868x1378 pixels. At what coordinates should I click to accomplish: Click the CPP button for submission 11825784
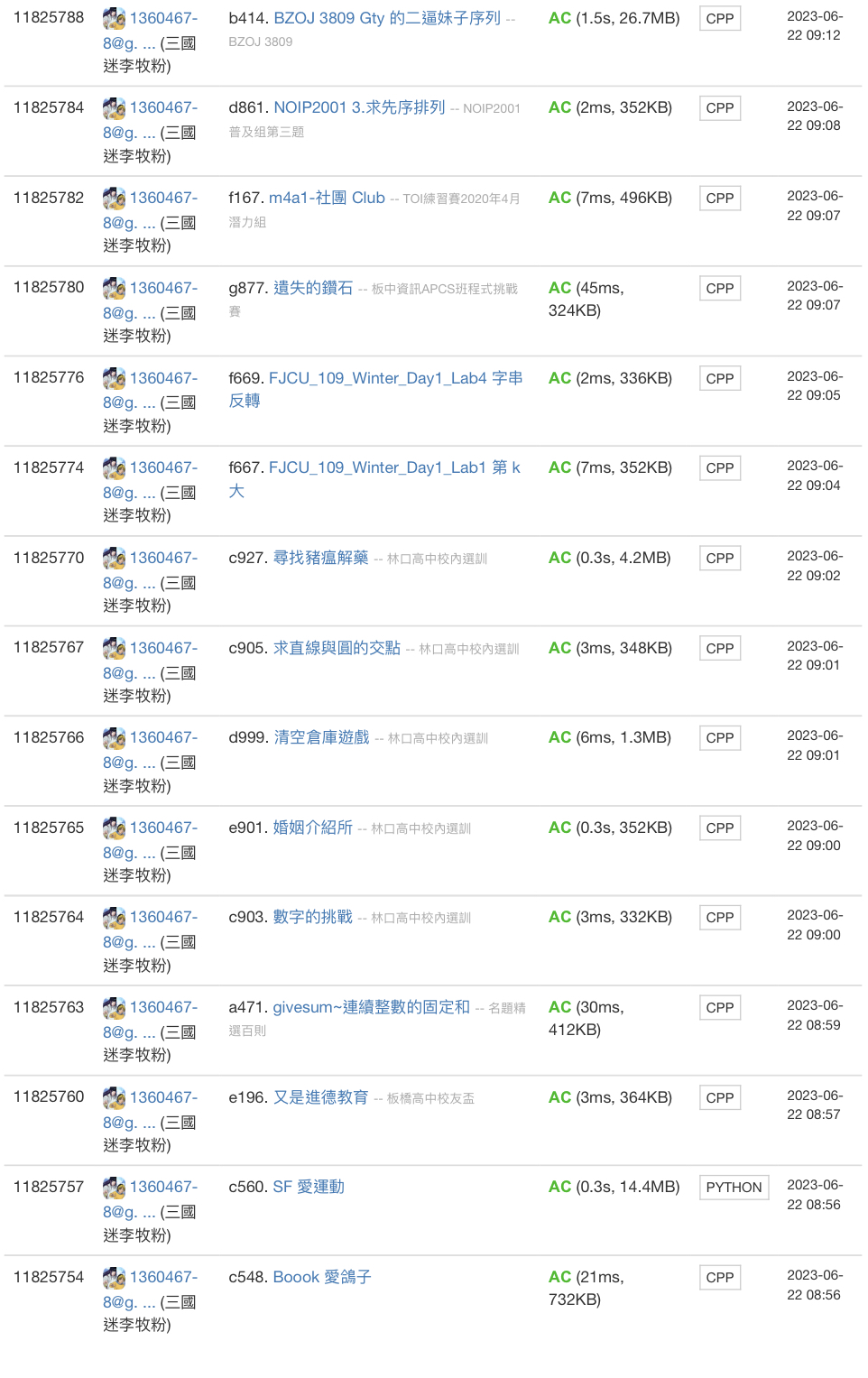point(719,108)
